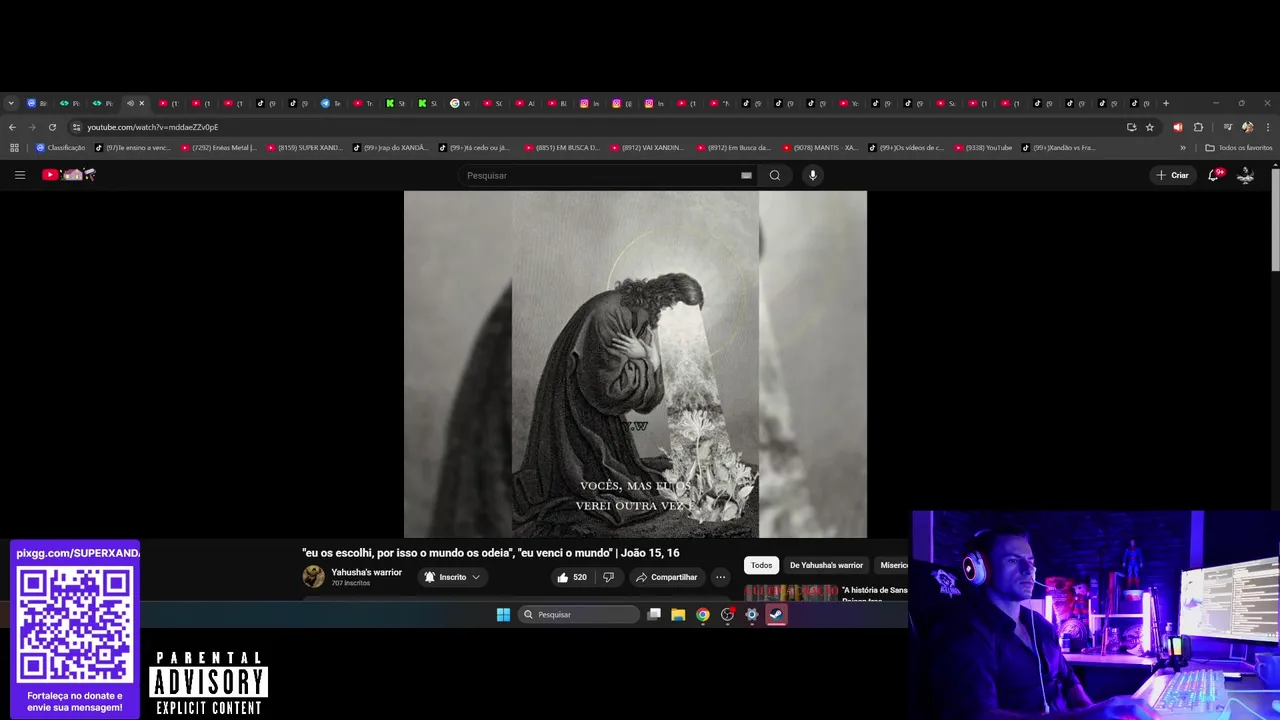Open the Windows Start menu
The height and width of the screenshot is (720, 1280).
503,614
